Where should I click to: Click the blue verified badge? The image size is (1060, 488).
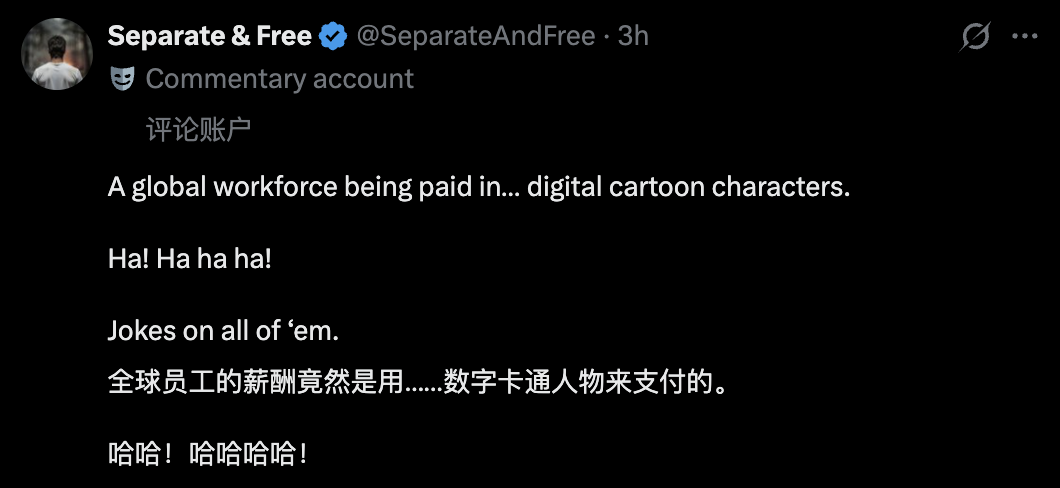(333, 37)
